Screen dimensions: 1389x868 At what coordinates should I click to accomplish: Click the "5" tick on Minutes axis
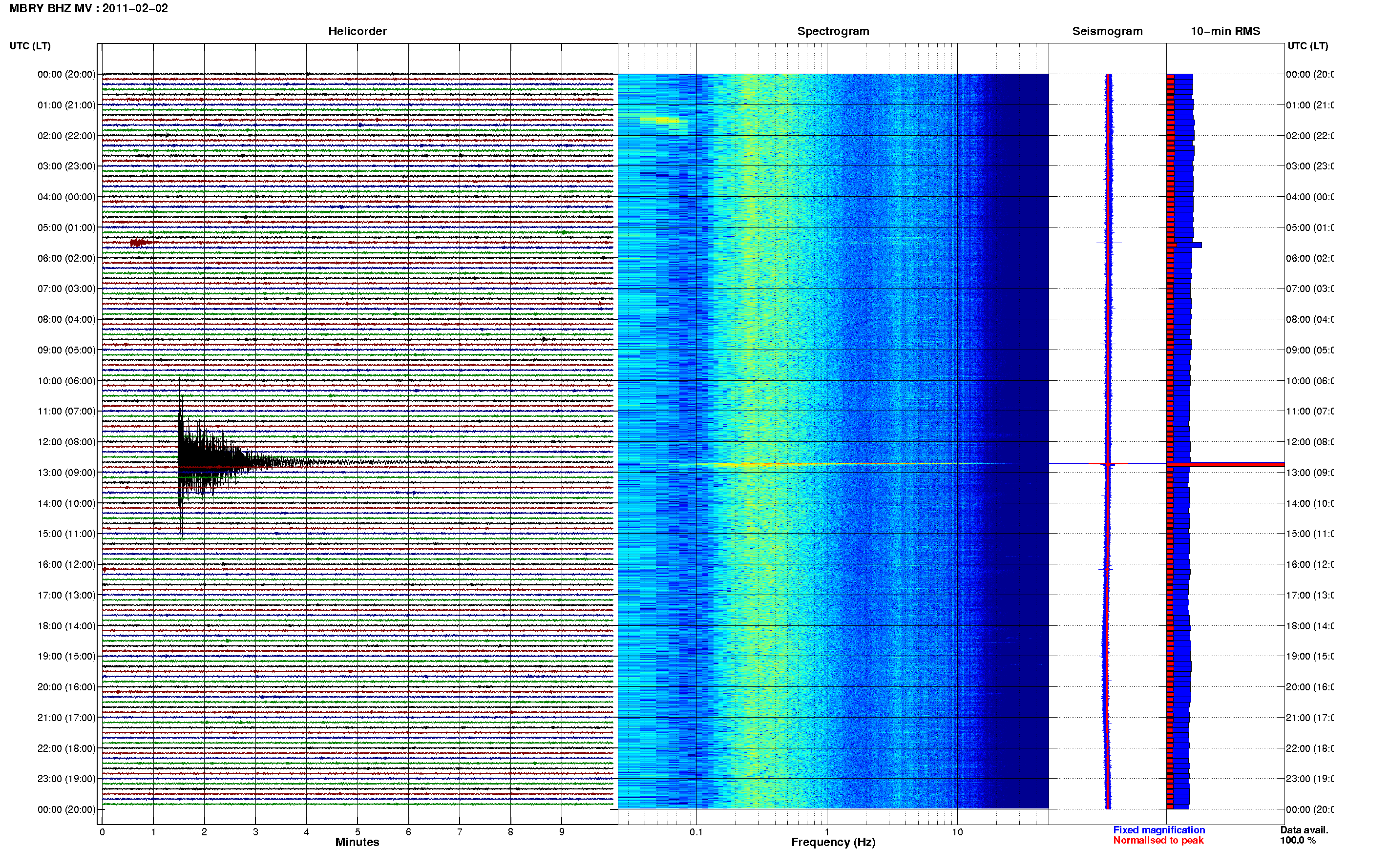pyautogui.click(x=357, y=832)
